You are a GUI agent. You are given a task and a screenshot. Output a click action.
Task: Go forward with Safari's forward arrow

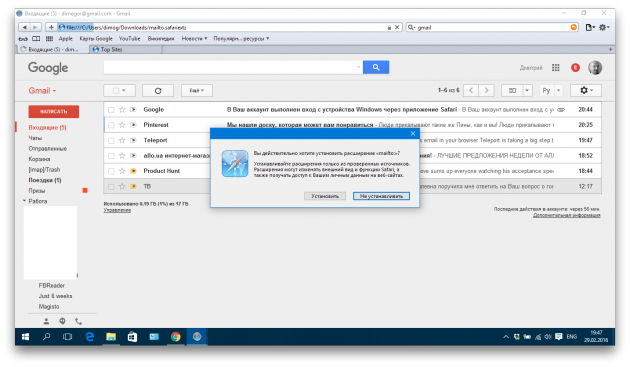pos(35,27)
